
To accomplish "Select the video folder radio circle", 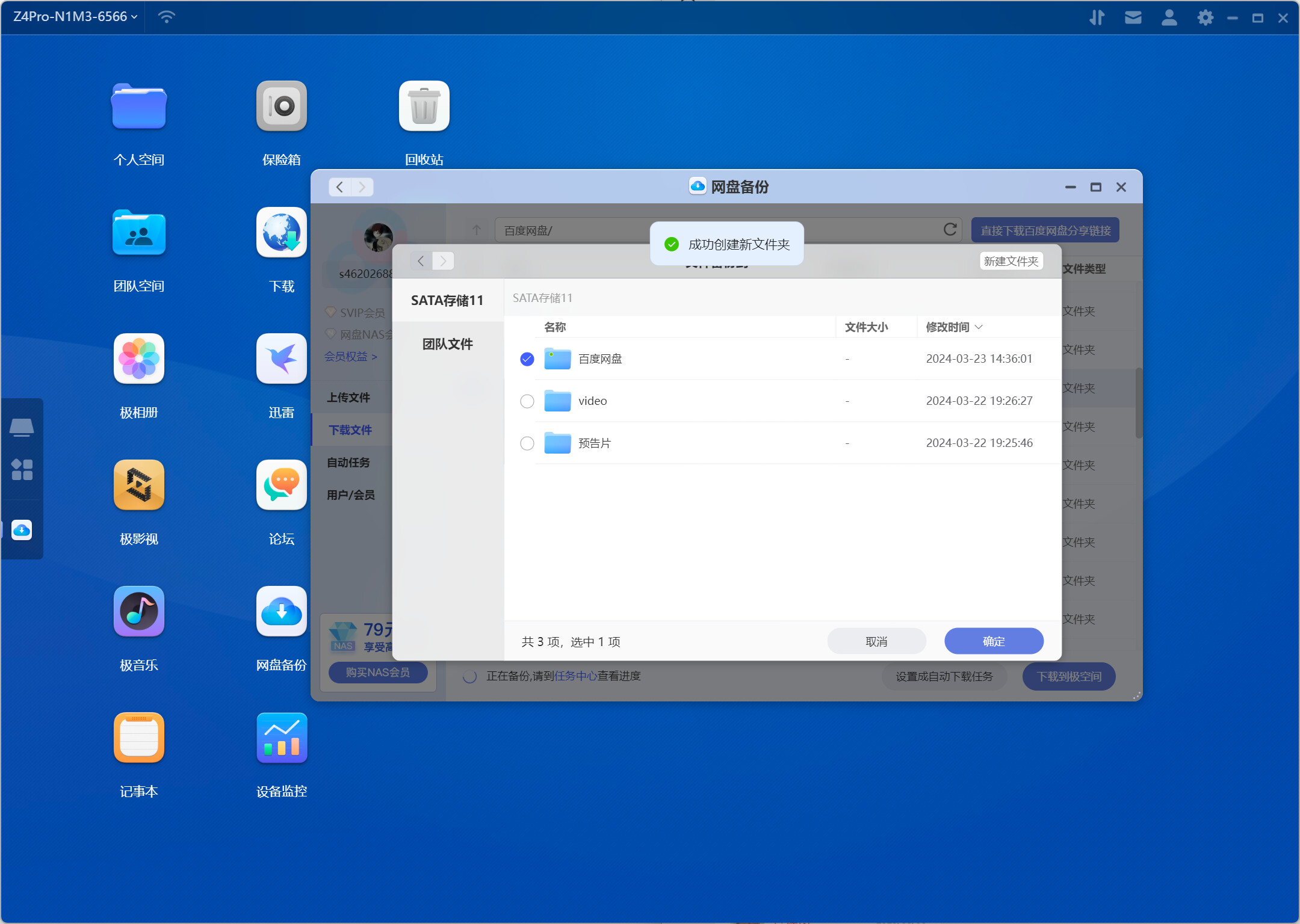I will click(527, 401).
